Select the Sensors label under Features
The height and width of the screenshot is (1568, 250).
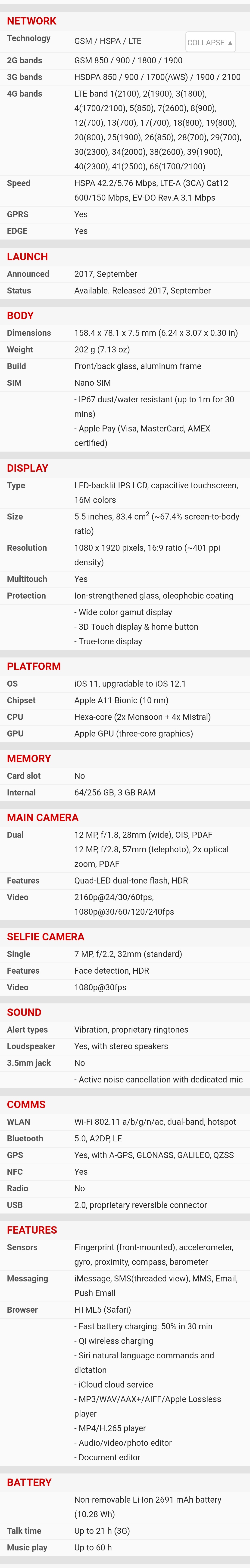coord(22,1247)
